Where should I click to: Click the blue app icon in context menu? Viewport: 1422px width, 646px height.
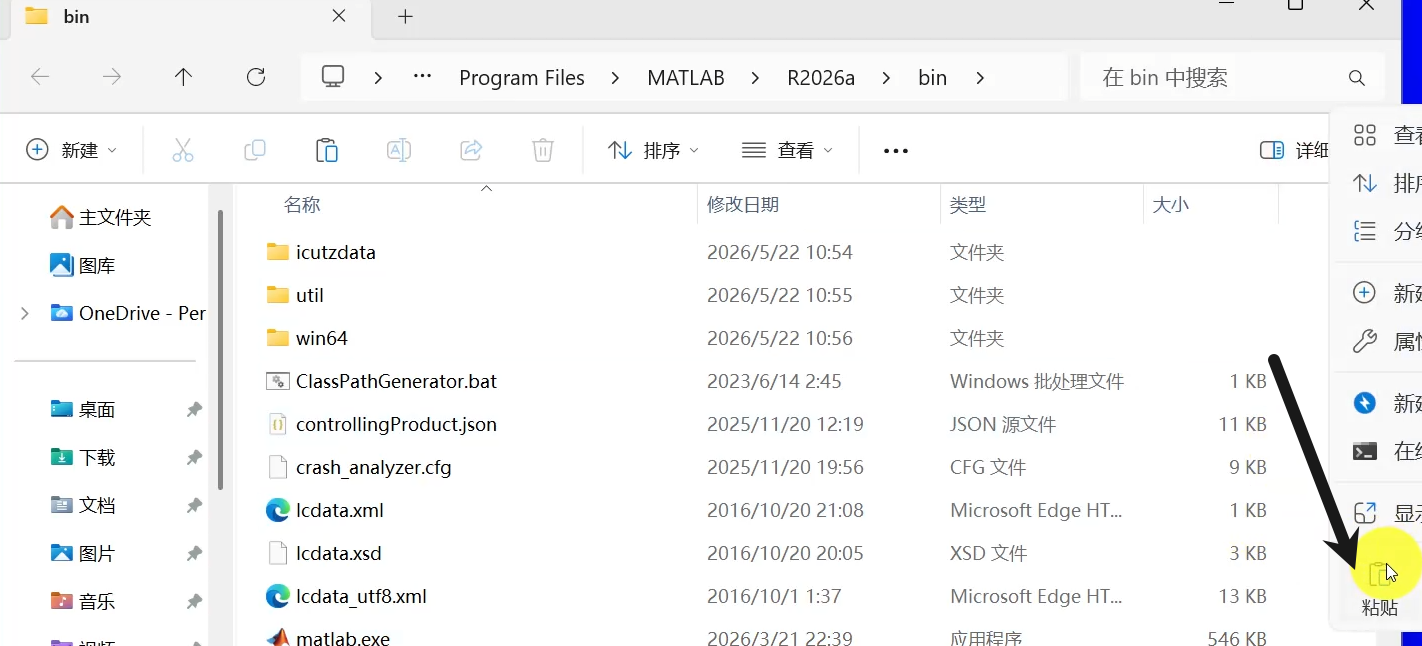[x=1365, y=403]
